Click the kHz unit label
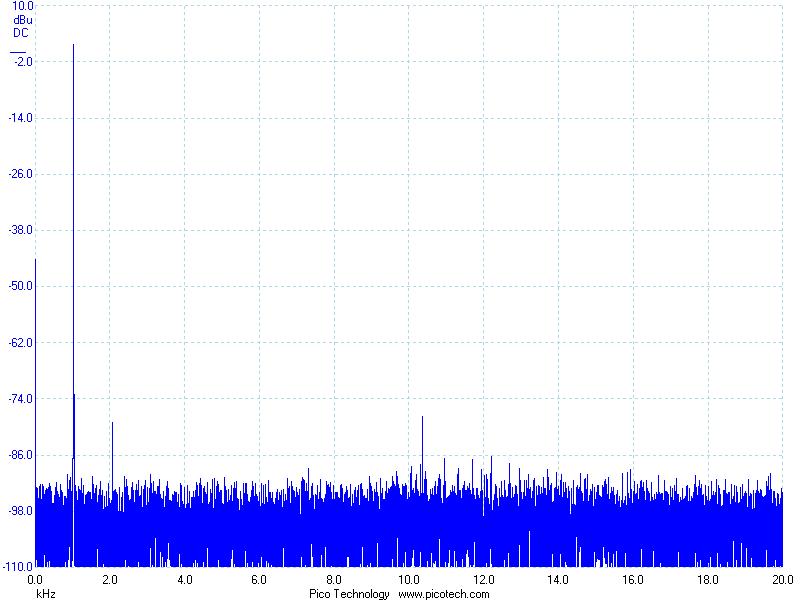This screenshot has width=800, height=600. coord(46,594)
